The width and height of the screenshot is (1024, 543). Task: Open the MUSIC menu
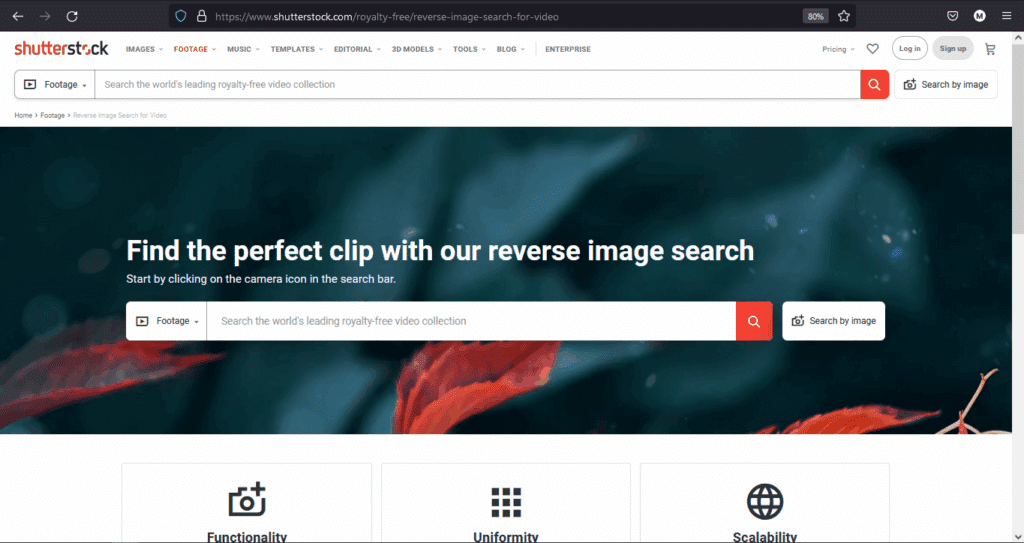tap(244, 49)
